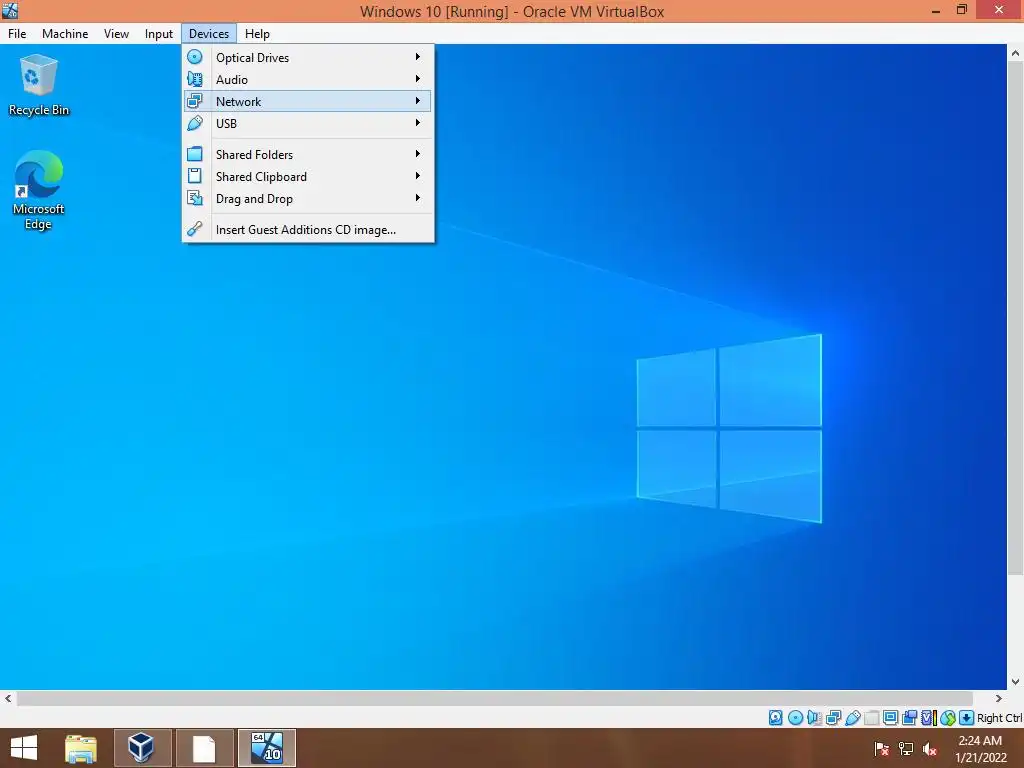Click the horizontal scrollbar left arrow
This screenshot has height=768, width=1024.
click(x=8, y=699)
